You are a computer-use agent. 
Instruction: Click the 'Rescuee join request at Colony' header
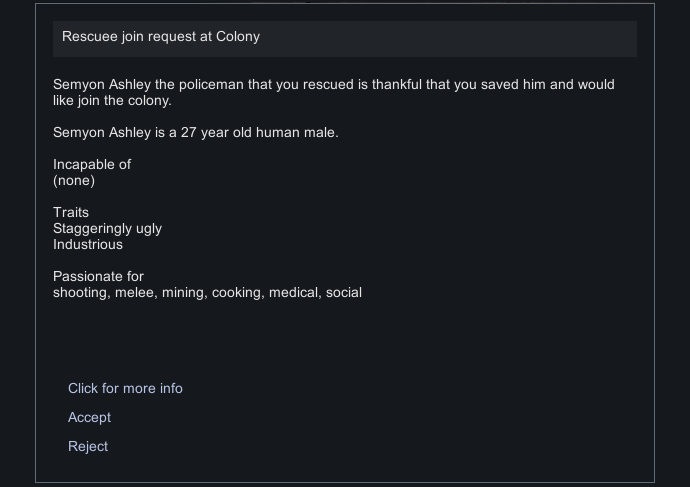(161, 37)
